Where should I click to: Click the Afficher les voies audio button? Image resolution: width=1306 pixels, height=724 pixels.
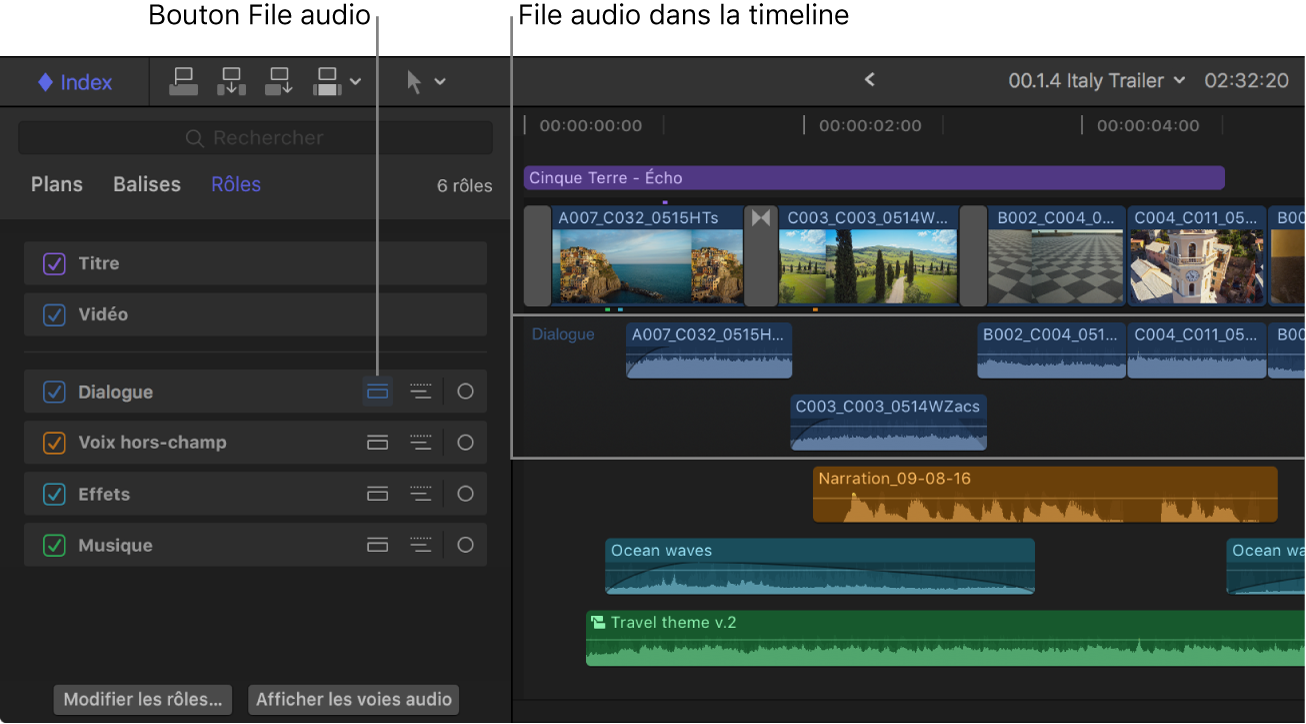(353, 699)
